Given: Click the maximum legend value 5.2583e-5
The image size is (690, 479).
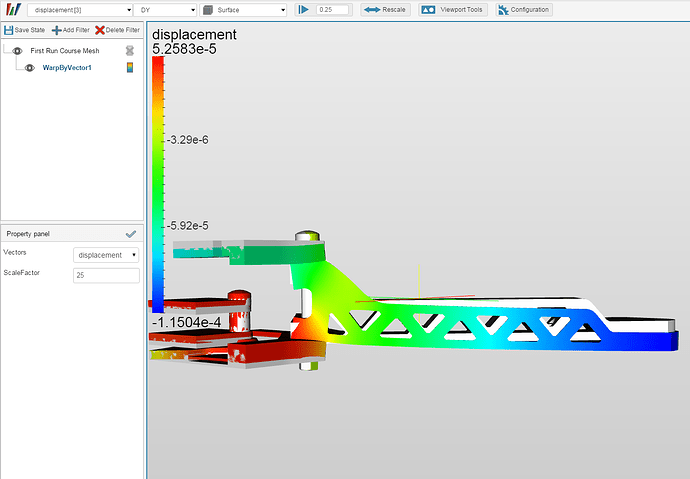Looking at the screenshot, I should (x=184, y=49).
